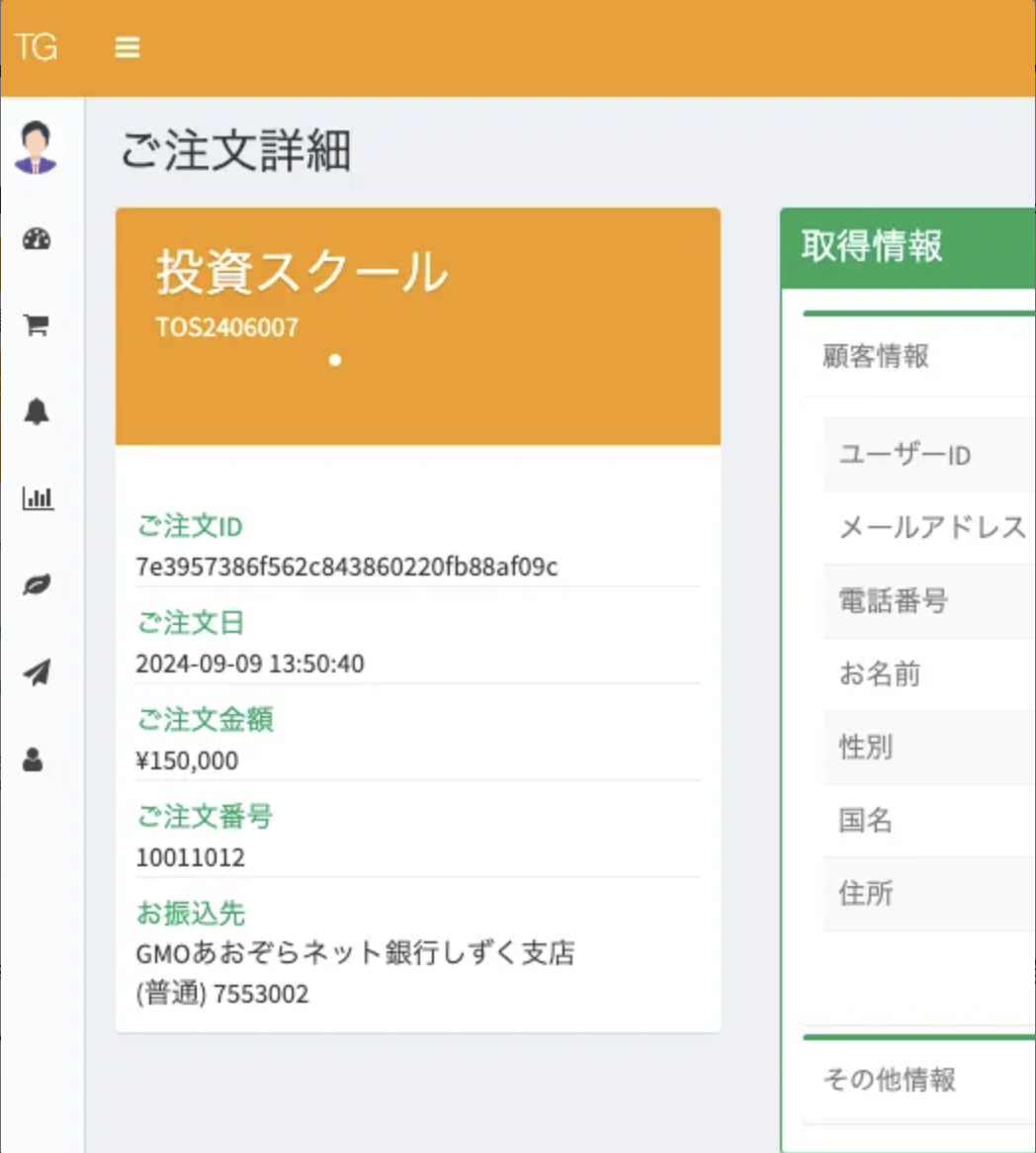Open notifications via the bell icon
The image size is (1036, 1153).
[38, 412]
